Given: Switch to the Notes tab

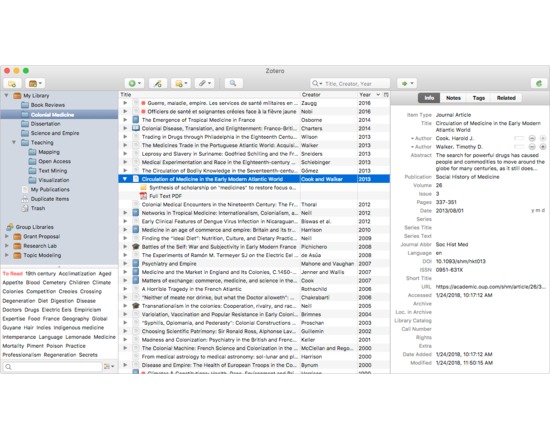Looking at the screenshot, I should tap(453, 98).
